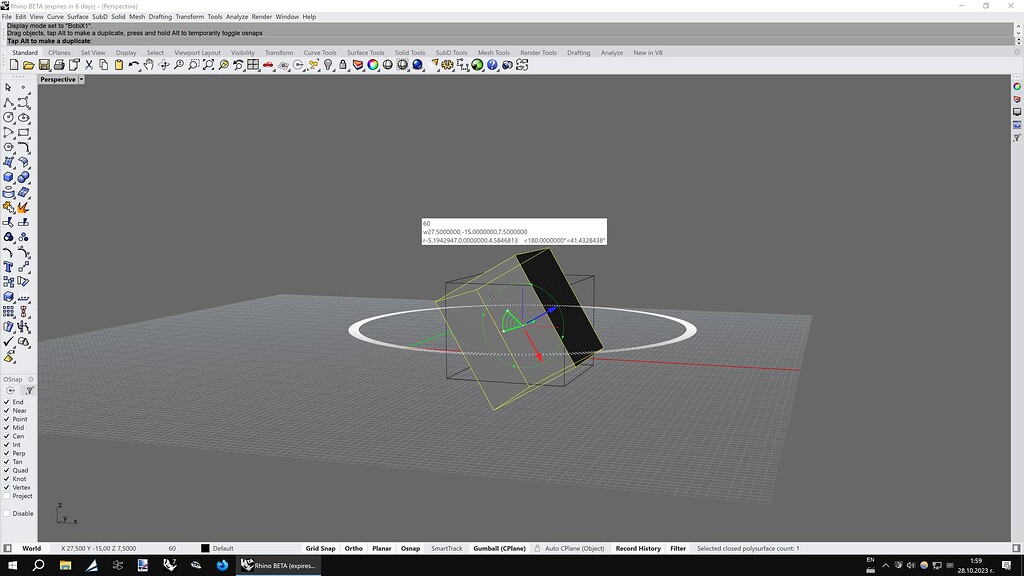1024x576 pixels.
Task: Click the Default layer color swatch
Action: coord(206,548)
